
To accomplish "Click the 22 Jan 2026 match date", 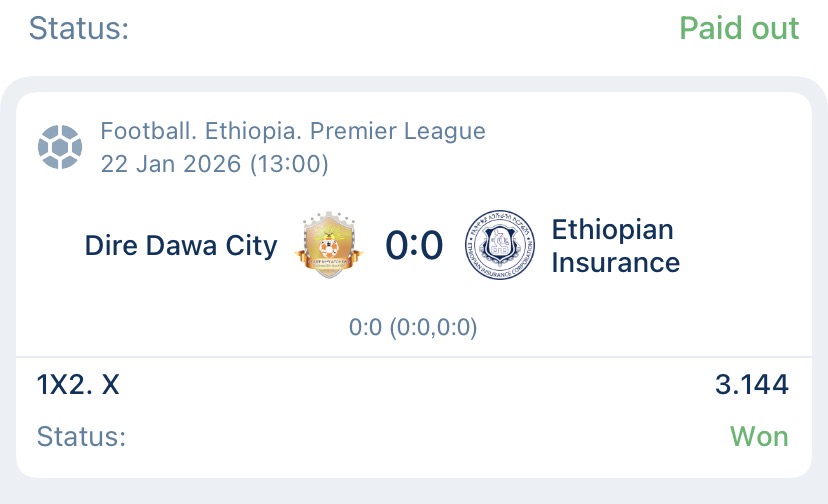I will pyautogui.click(x=169, y=163).
